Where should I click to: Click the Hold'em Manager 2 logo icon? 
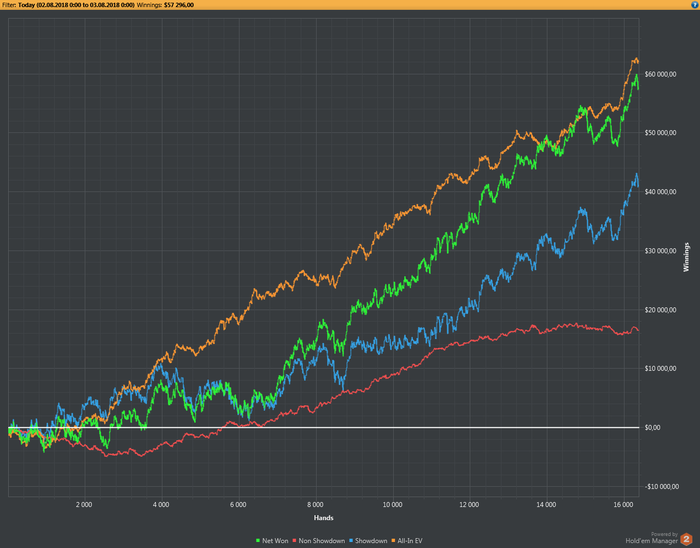[686, 539]
